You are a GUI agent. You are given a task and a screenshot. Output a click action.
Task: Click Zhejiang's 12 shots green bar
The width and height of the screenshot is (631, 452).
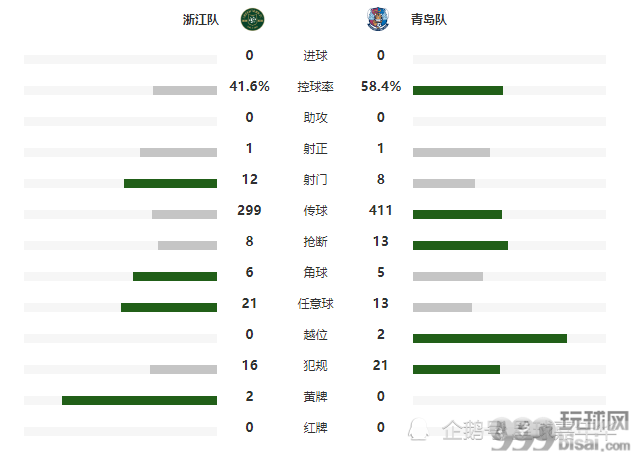pos(170,184)
